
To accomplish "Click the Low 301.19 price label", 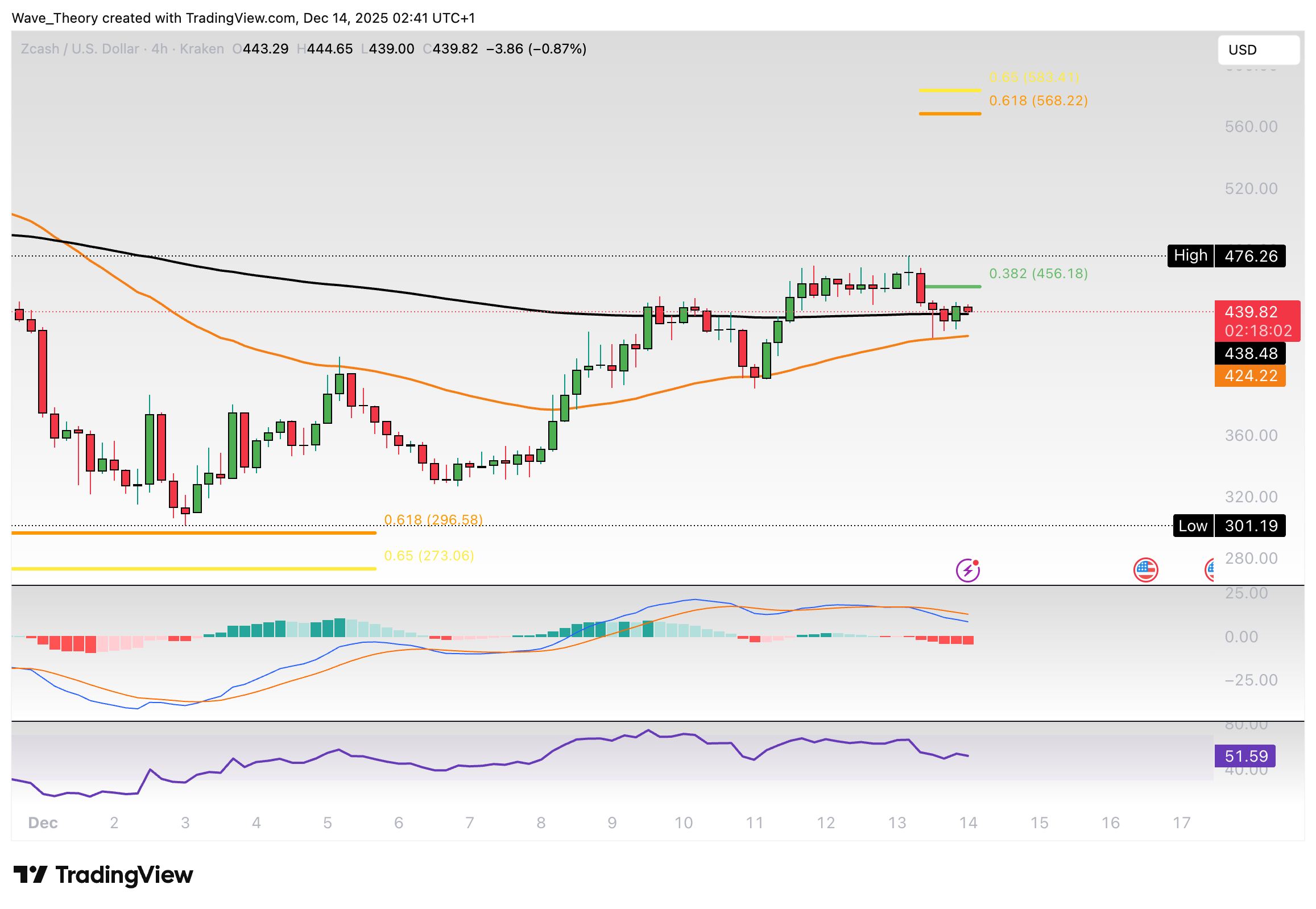I will 1228,526.
